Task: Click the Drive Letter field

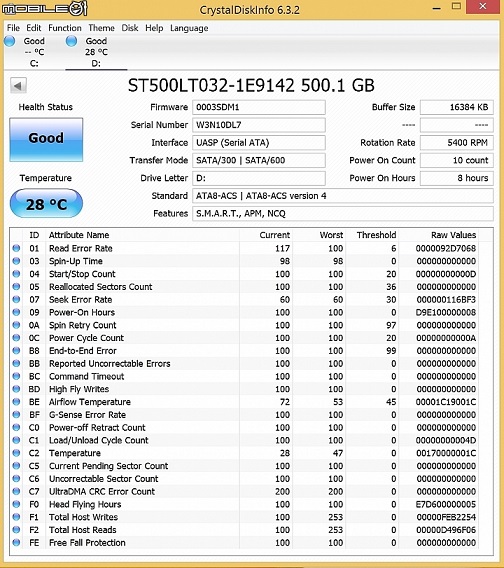Action: 259,178
